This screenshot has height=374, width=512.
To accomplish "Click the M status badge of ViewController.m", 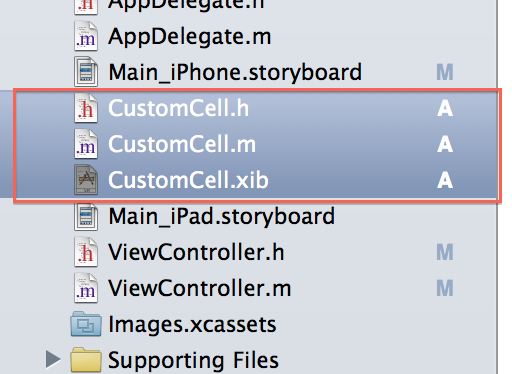I will 445,288.
